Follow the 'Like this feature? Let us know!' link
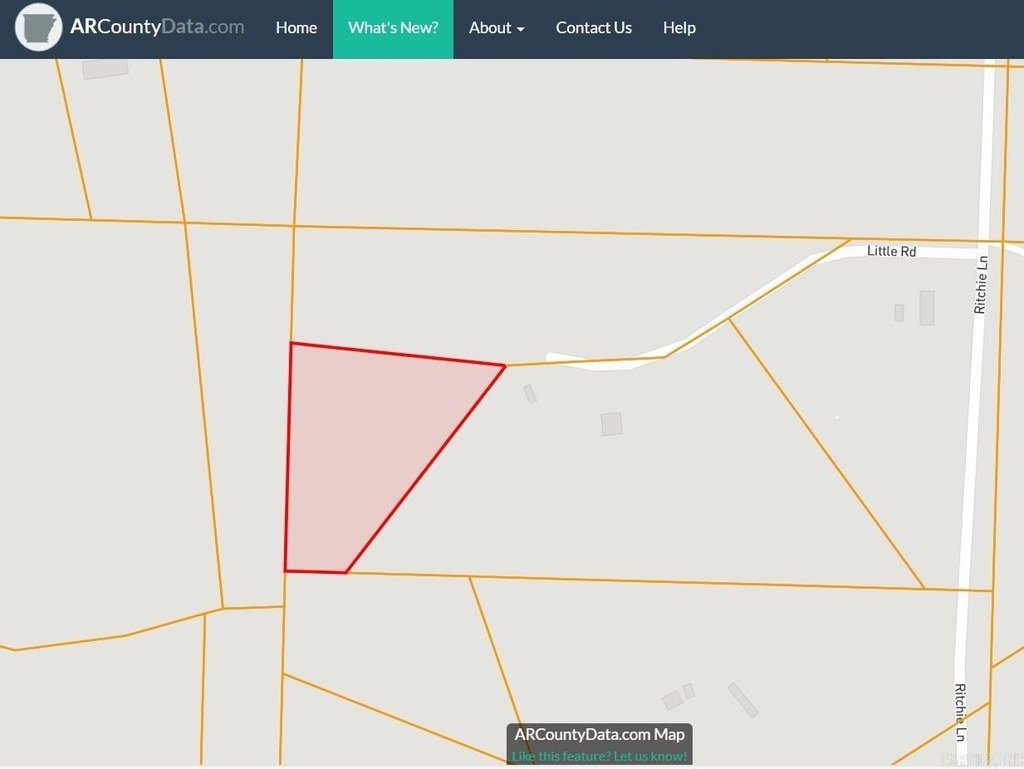The image size is (1024, 769). click(x=599, y=756)
